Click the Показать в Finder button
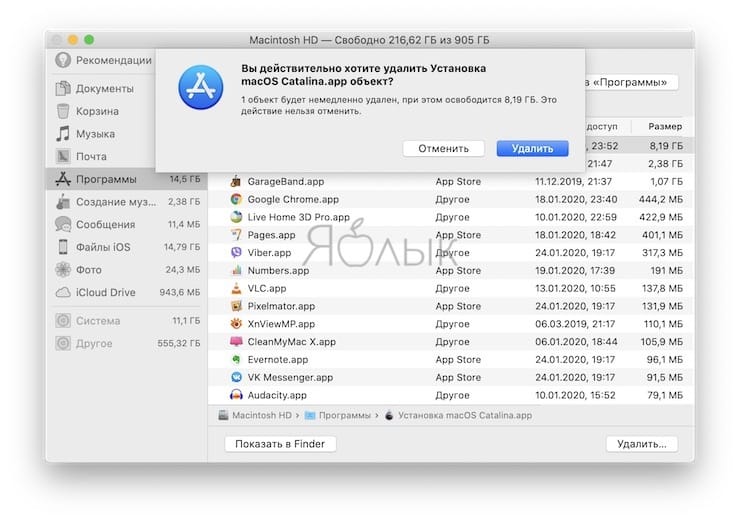Viewport: 740px width, 522px height. point(280,444)
